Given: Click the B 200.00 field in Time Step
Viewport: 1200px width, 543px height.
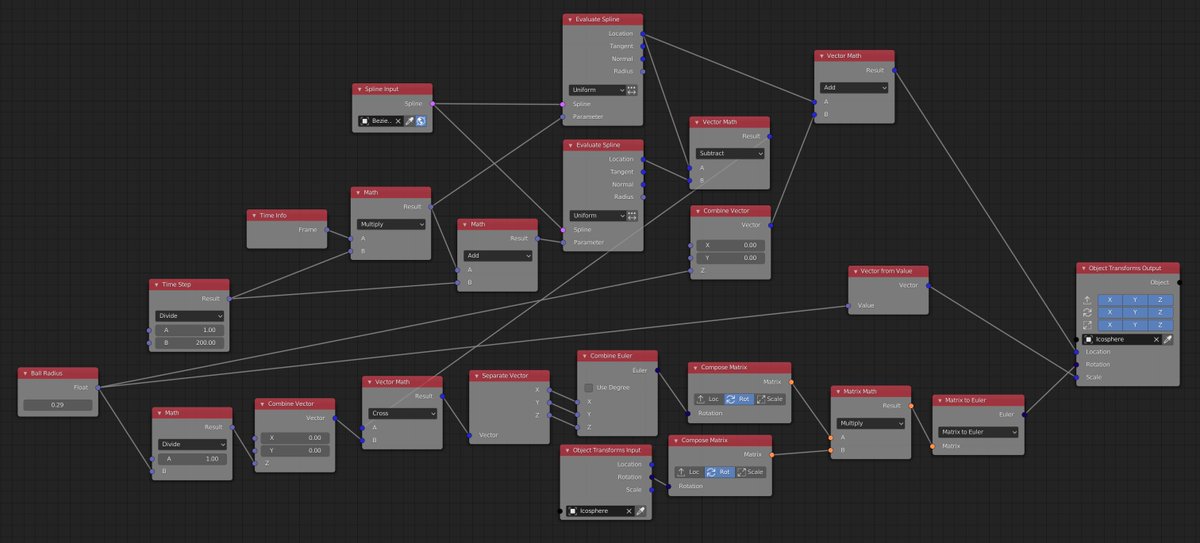Looking at the screenshot, I should (x=189, y=343).
